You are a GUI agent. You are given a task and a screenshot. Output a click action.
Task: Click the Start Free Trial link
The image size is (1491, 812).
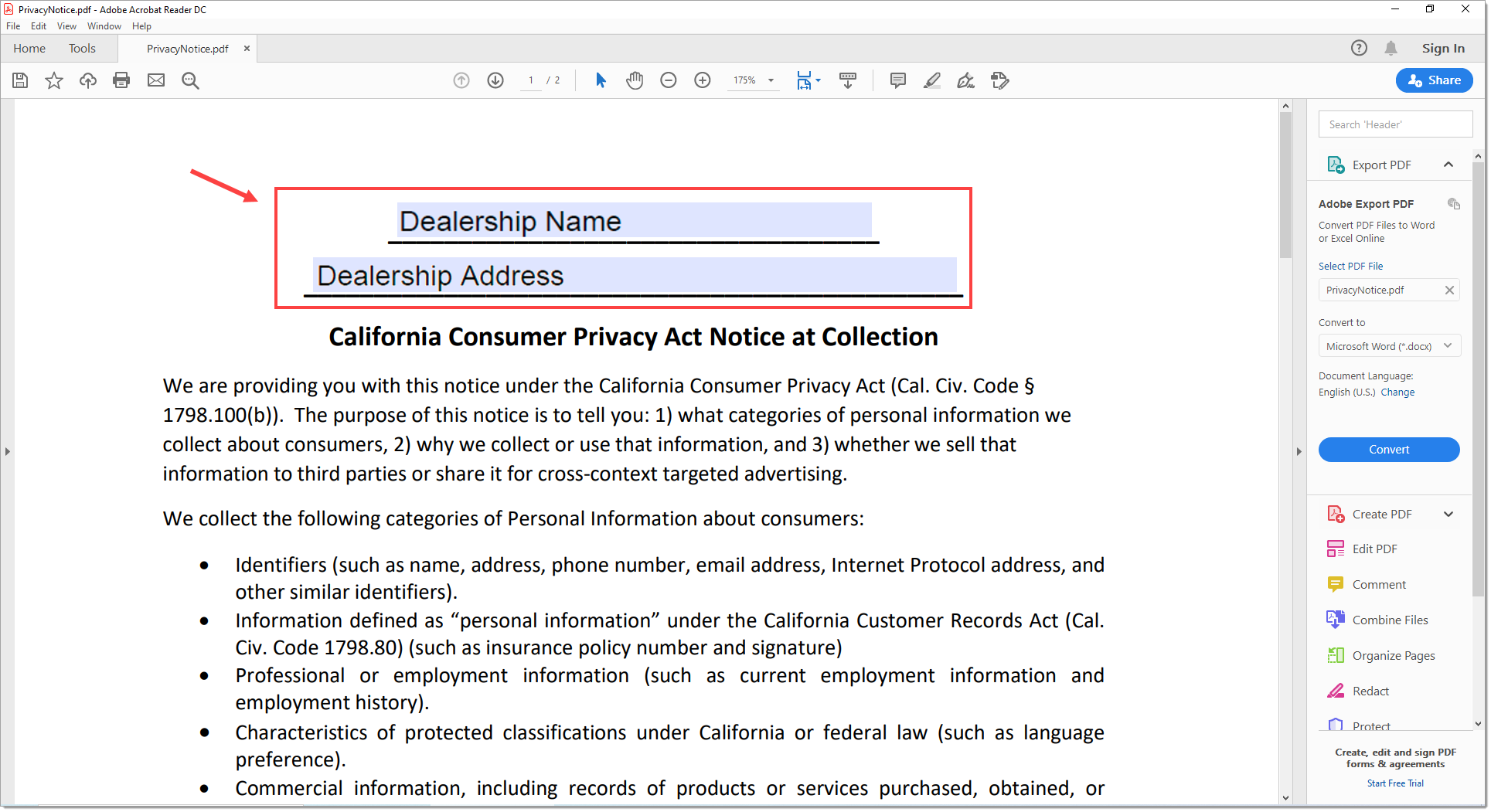(1395, 783)
